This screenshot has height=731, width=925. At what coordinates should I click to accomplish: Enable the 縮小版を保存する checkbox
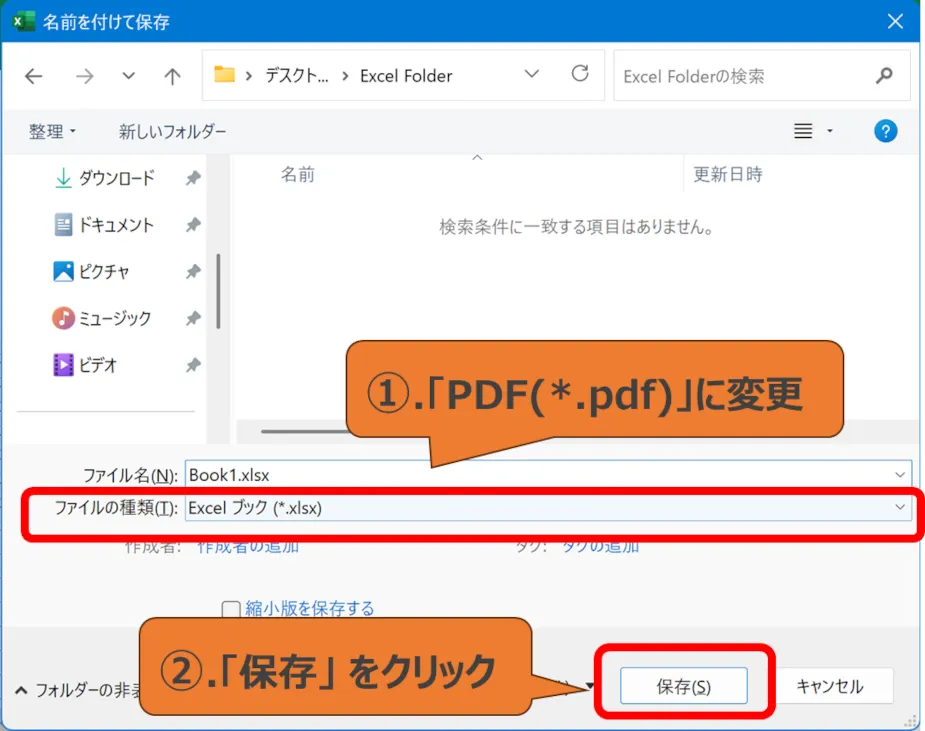click(x=231, y=608)
